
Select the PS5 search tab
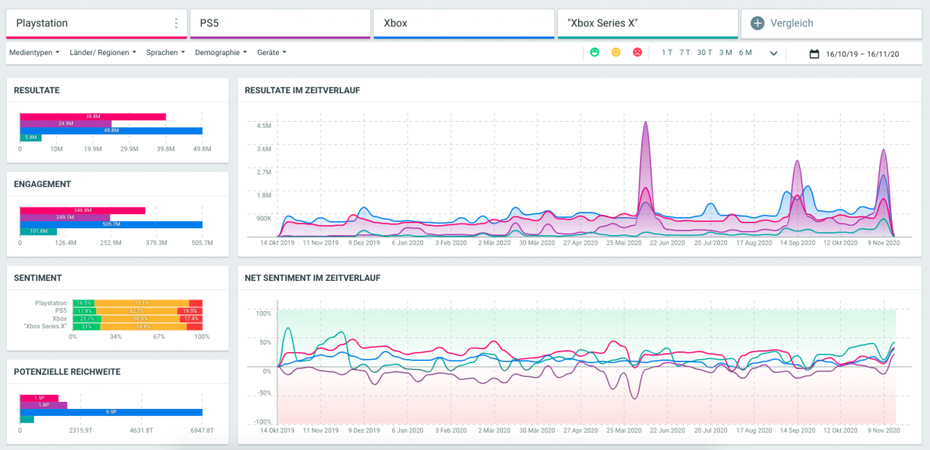coord(280,24)
